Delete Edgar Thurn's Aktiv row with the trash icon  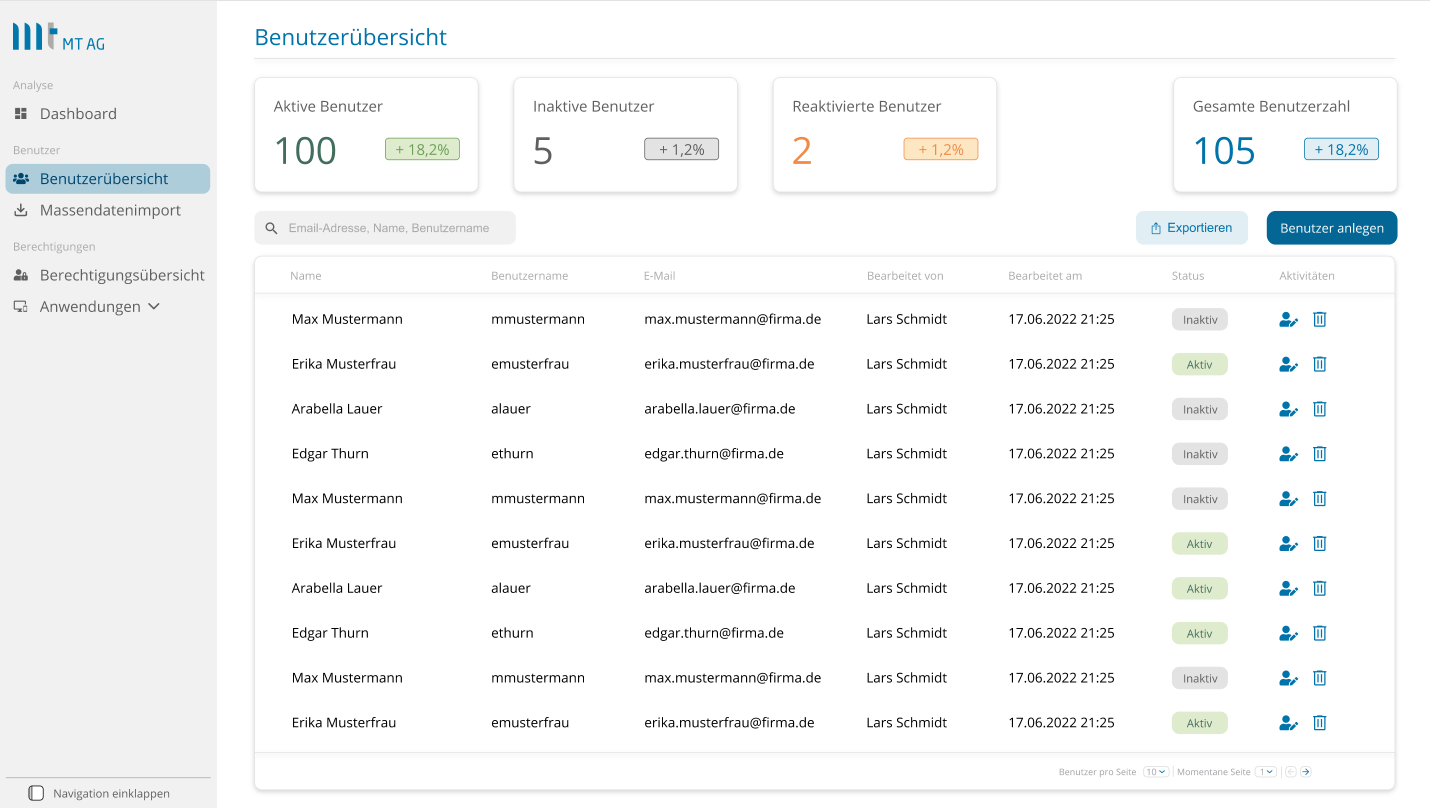(x=1319, y=633)
